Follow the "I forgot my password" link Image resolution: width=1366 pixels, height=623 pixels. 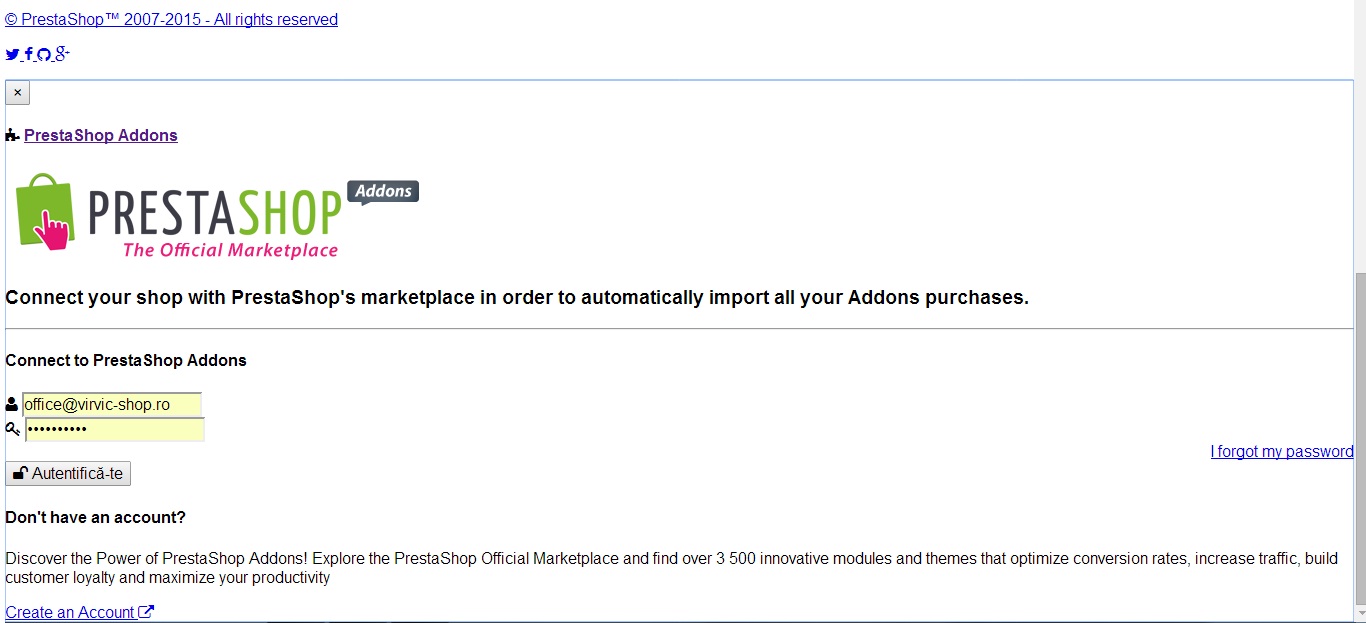1281,452
